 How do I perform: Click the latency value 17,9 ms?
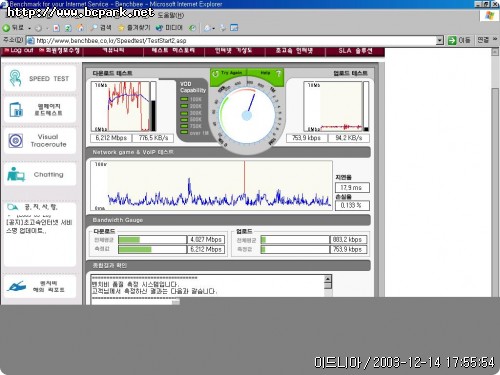tap(352, 188)
